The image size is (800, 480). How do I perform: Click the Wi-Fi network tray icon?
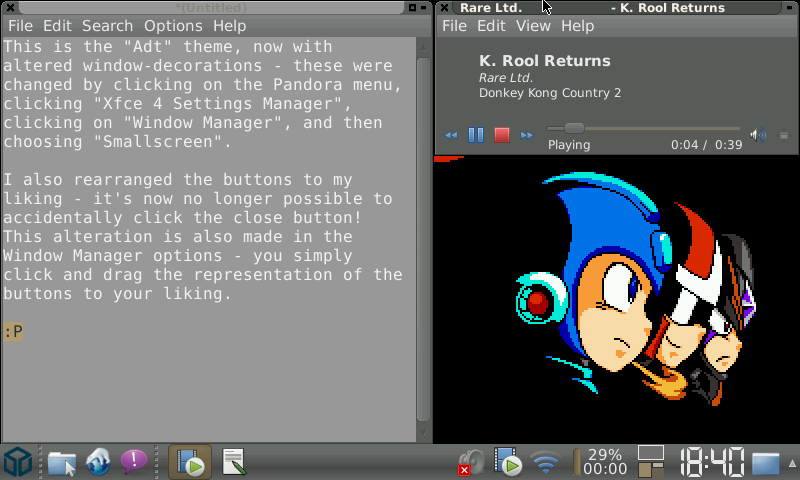click(x=545, y=463)
